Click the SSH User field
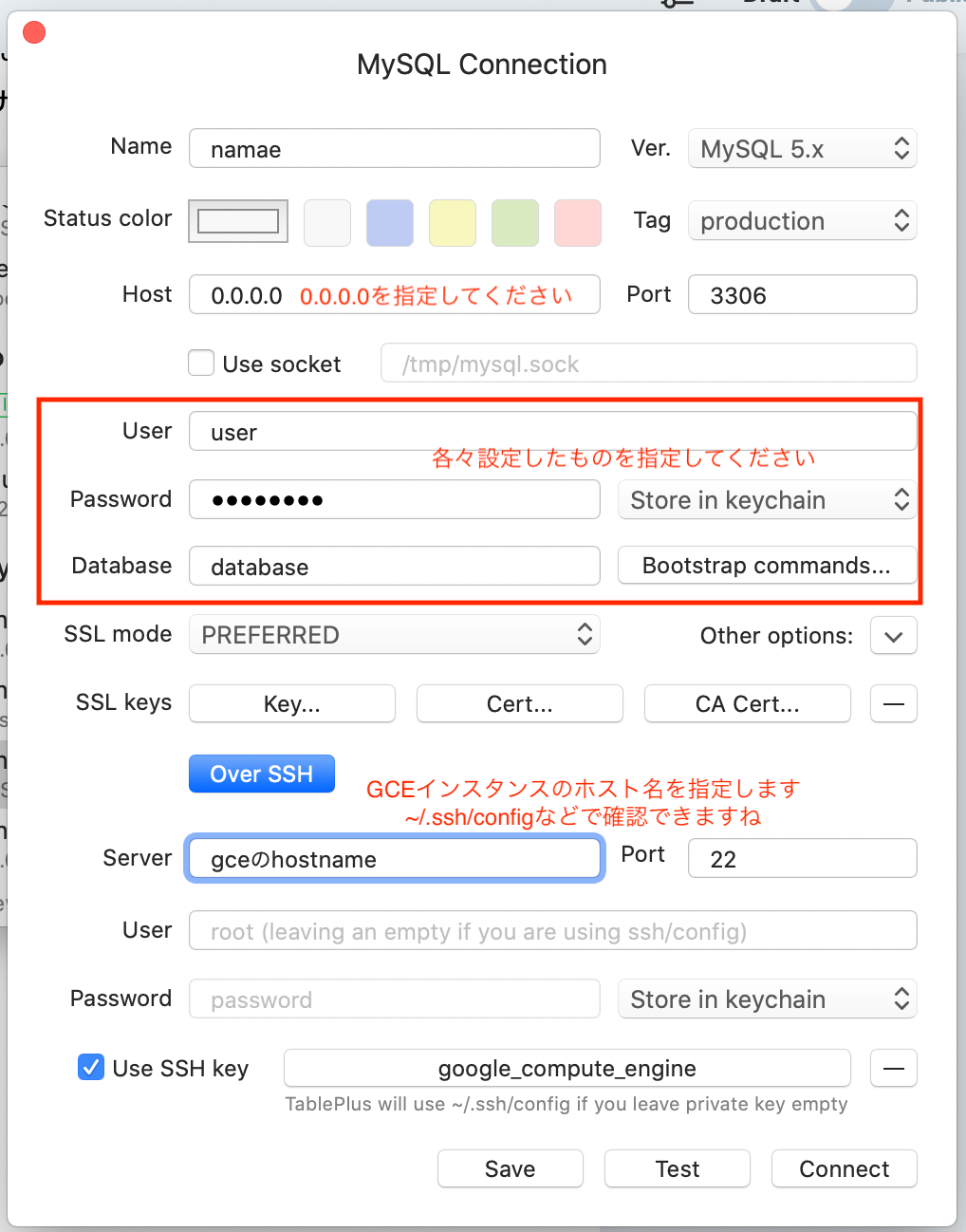This screenshot has height=1232, width=966. tap(553, 930)
